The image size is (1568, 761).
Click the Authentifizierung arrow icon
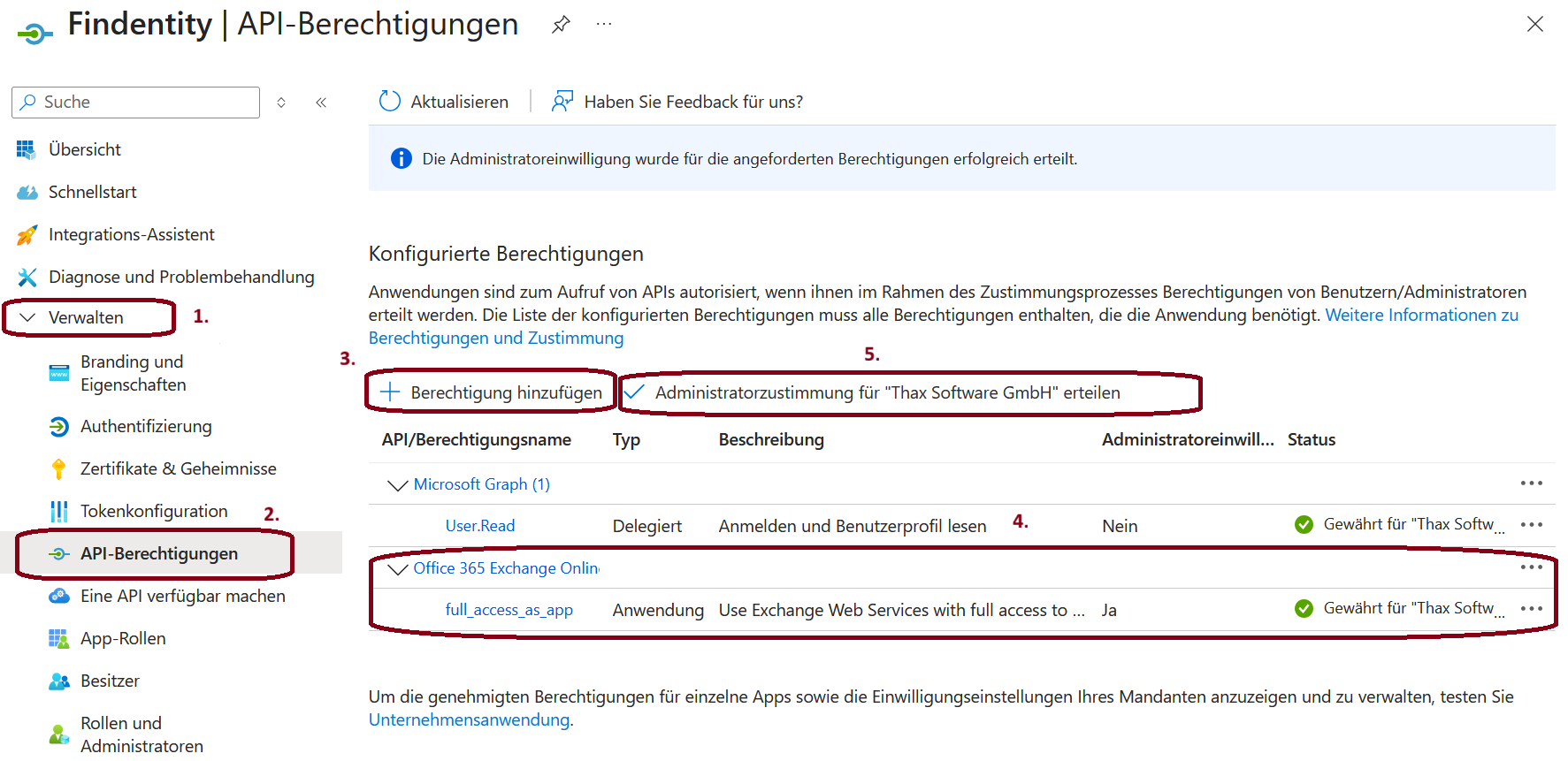point(59,426)
